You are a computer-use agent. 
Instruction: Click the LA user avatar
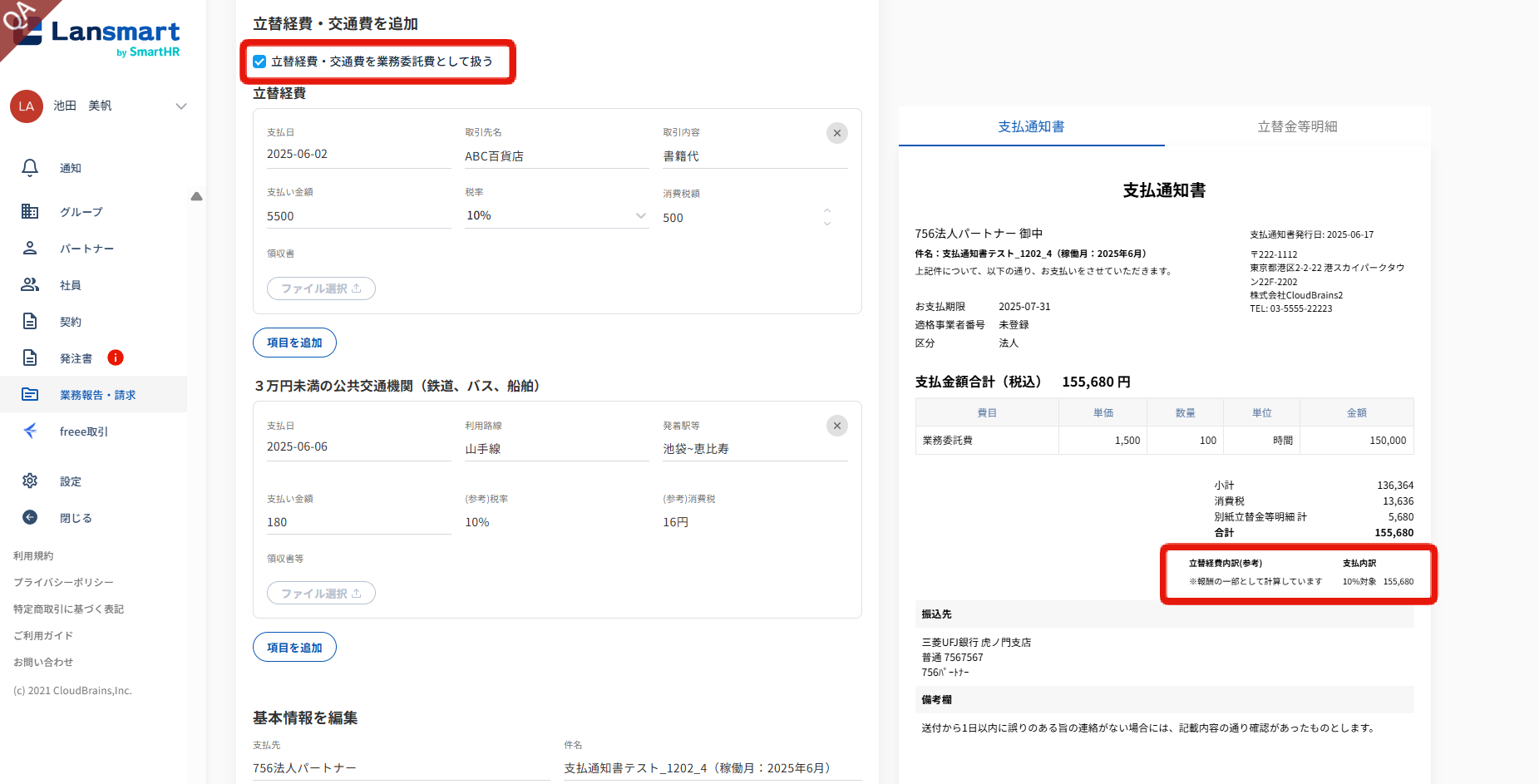point(27,106)
